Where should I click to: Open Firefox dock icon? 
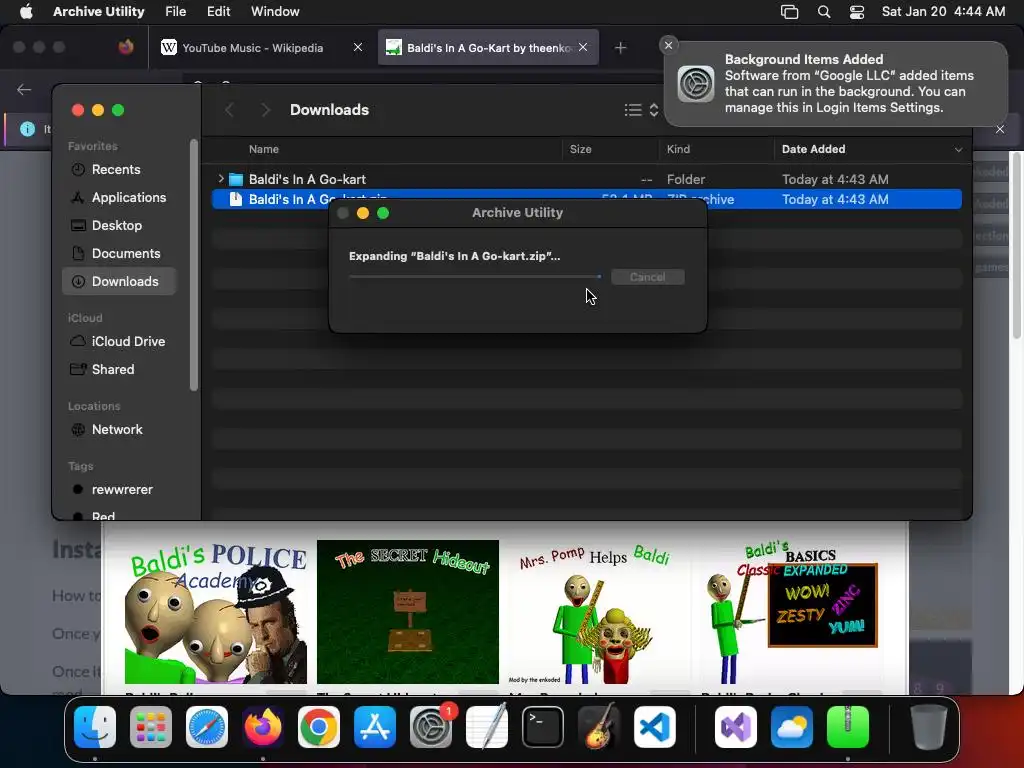(x=263, y=727)
